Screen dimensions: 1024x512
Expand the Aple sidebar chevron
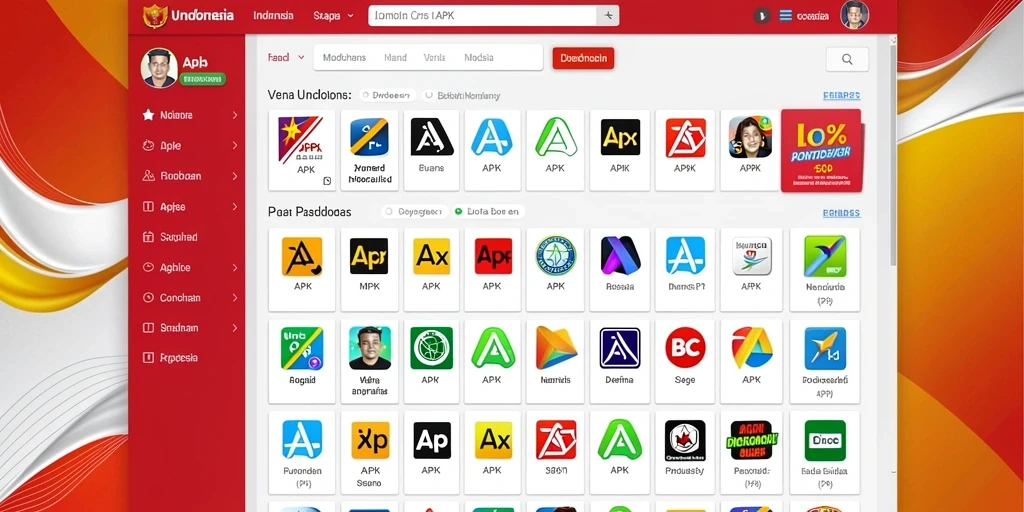coord(234,146)
